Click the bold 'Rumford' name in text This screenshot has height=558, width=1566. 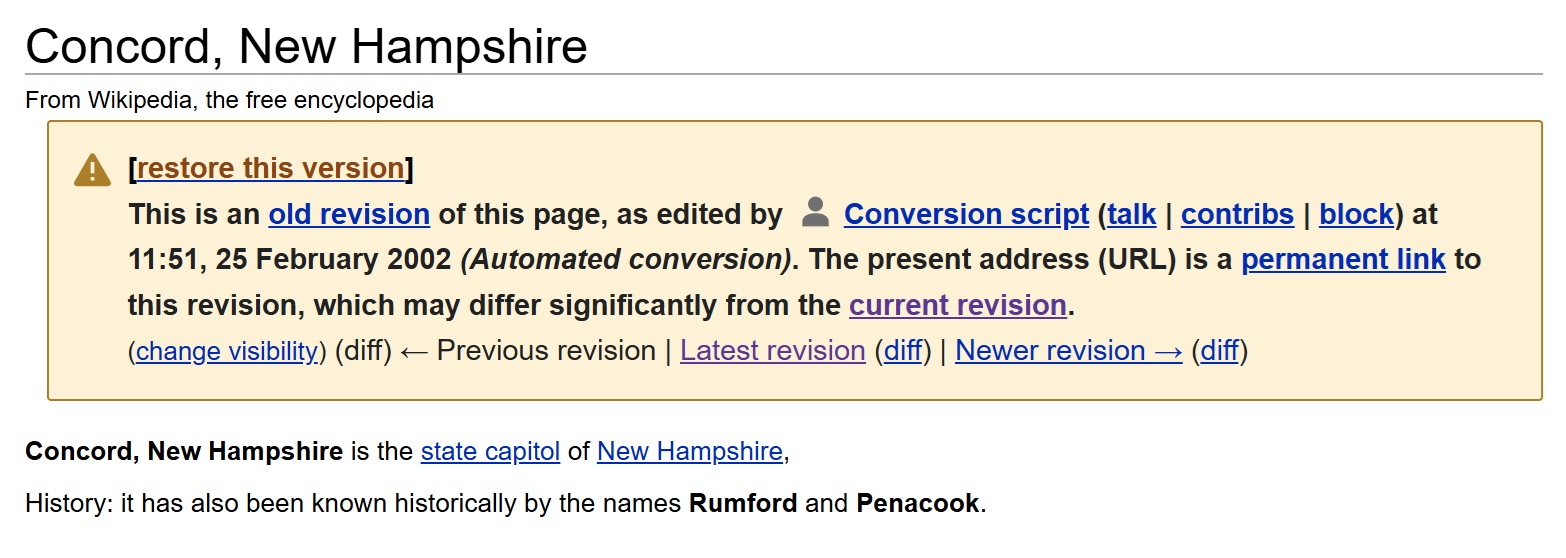click(x=743, y=503)
